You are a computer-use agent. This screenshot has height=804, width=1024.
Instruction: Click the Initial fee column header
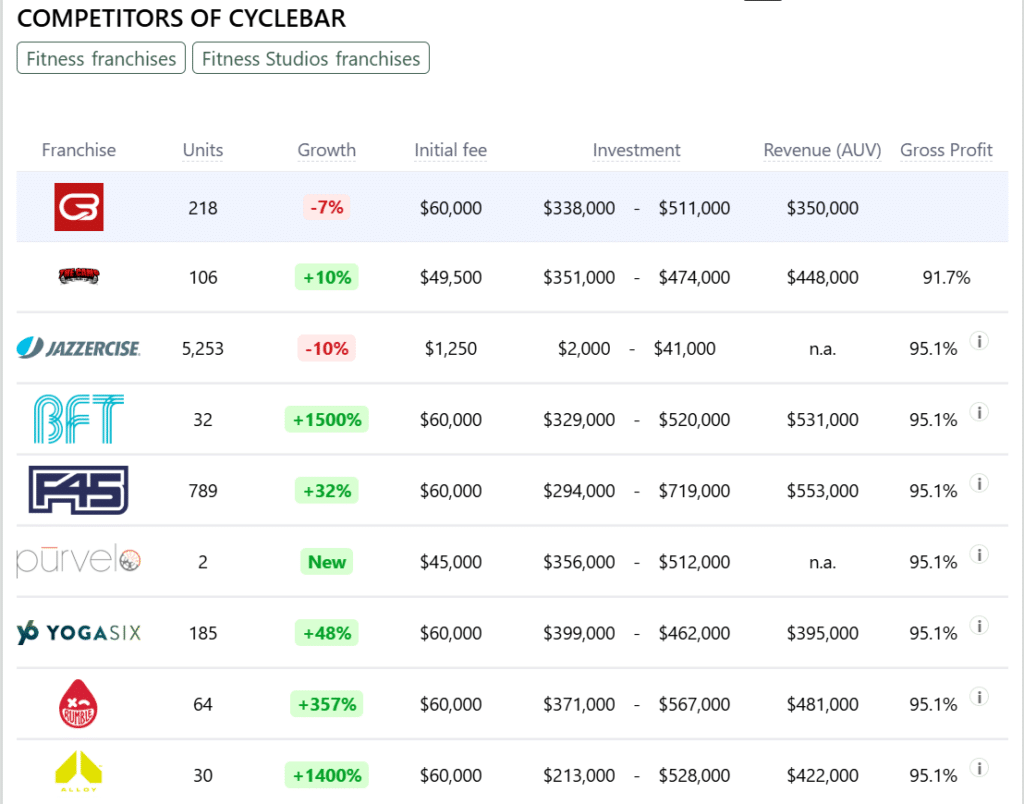coord(451,150)
